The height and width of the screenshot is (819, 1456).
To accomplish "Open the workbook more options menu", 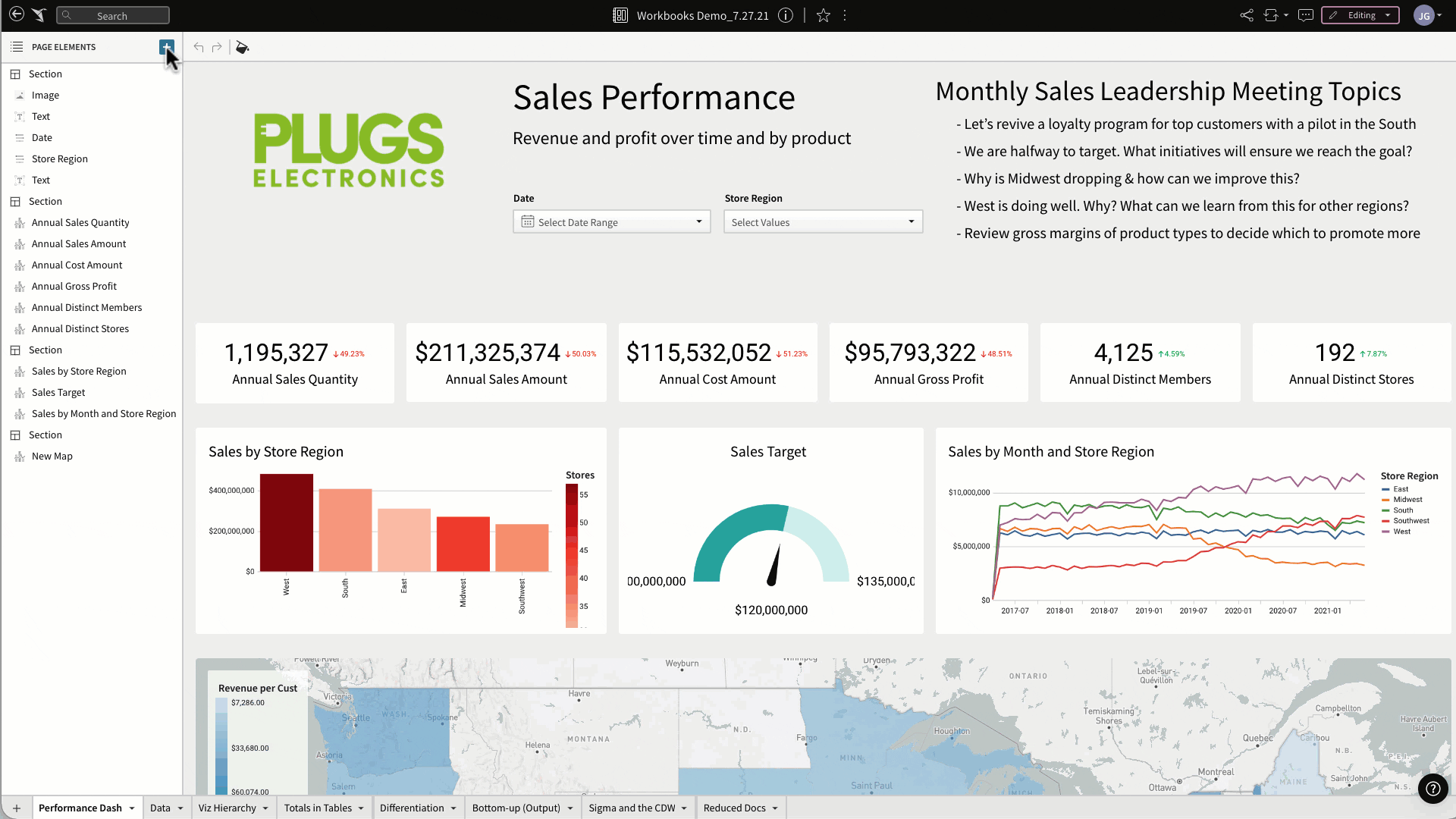I will click(x=845, y=15).
